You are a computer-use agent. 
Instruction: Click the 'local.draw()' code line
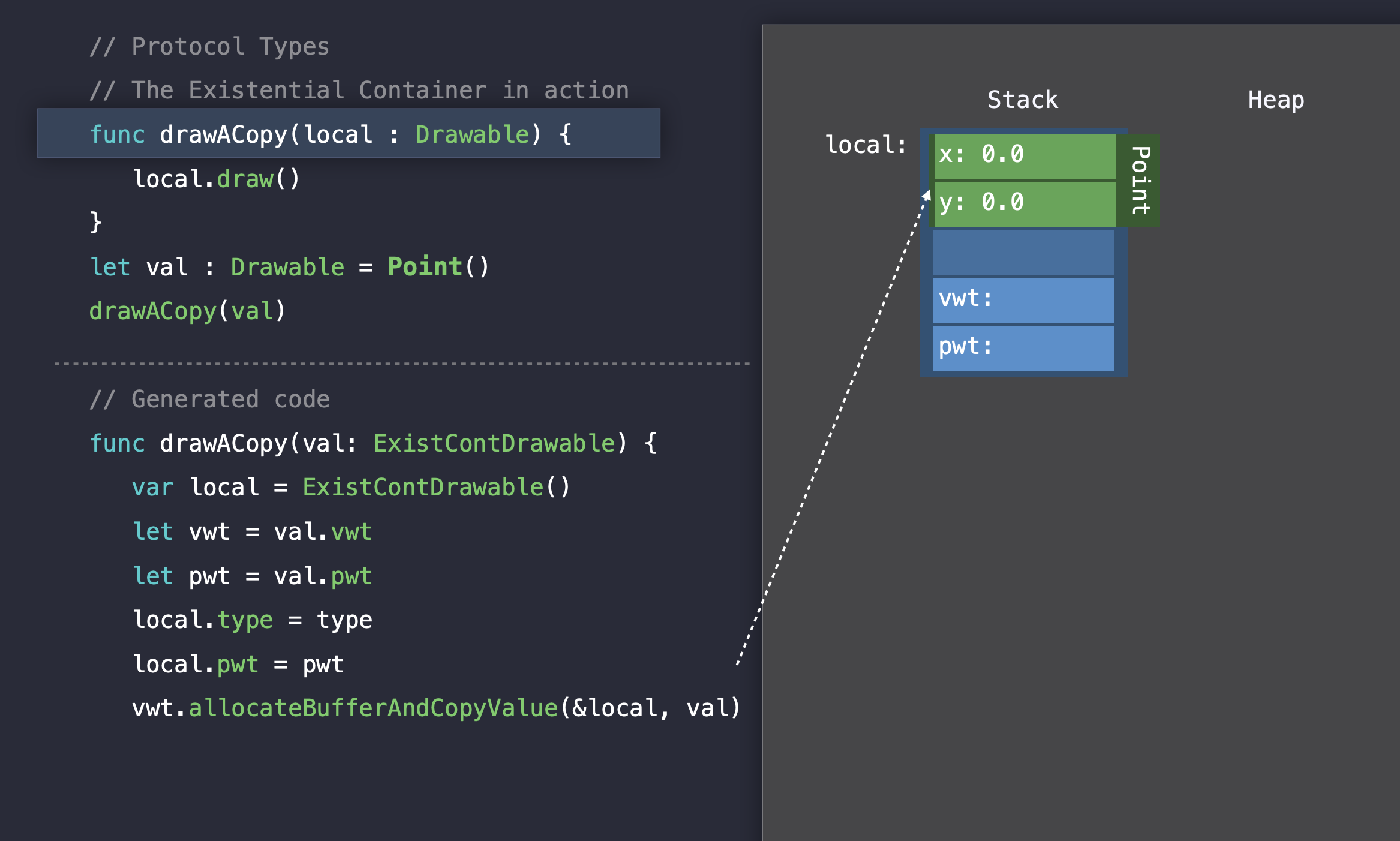[216, 179]
